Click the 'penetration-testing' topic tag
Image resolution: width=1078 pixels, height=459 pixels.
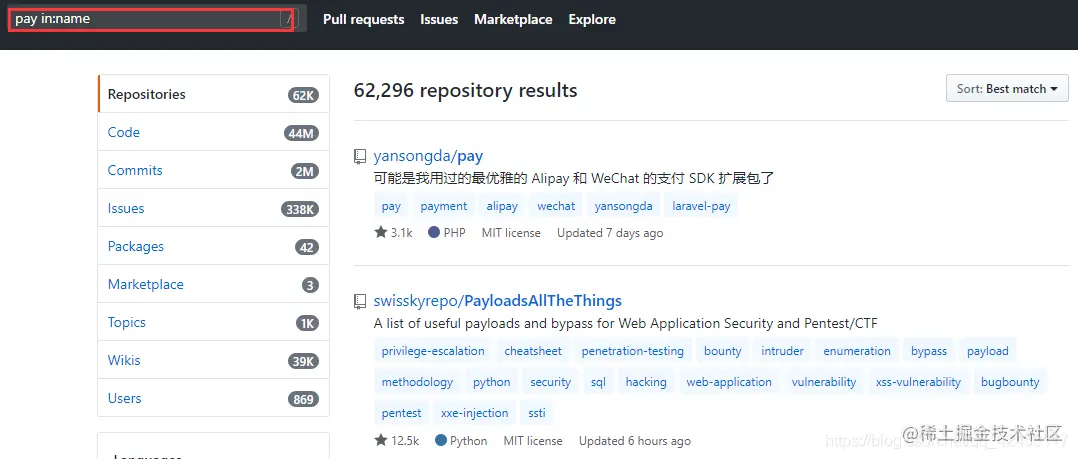click(632, 351)
